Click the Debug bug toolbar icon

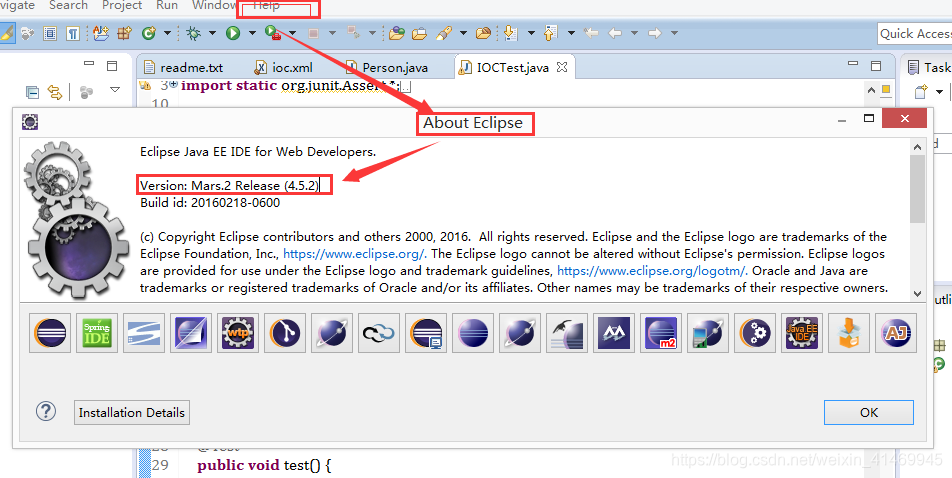tap(194, 33)
